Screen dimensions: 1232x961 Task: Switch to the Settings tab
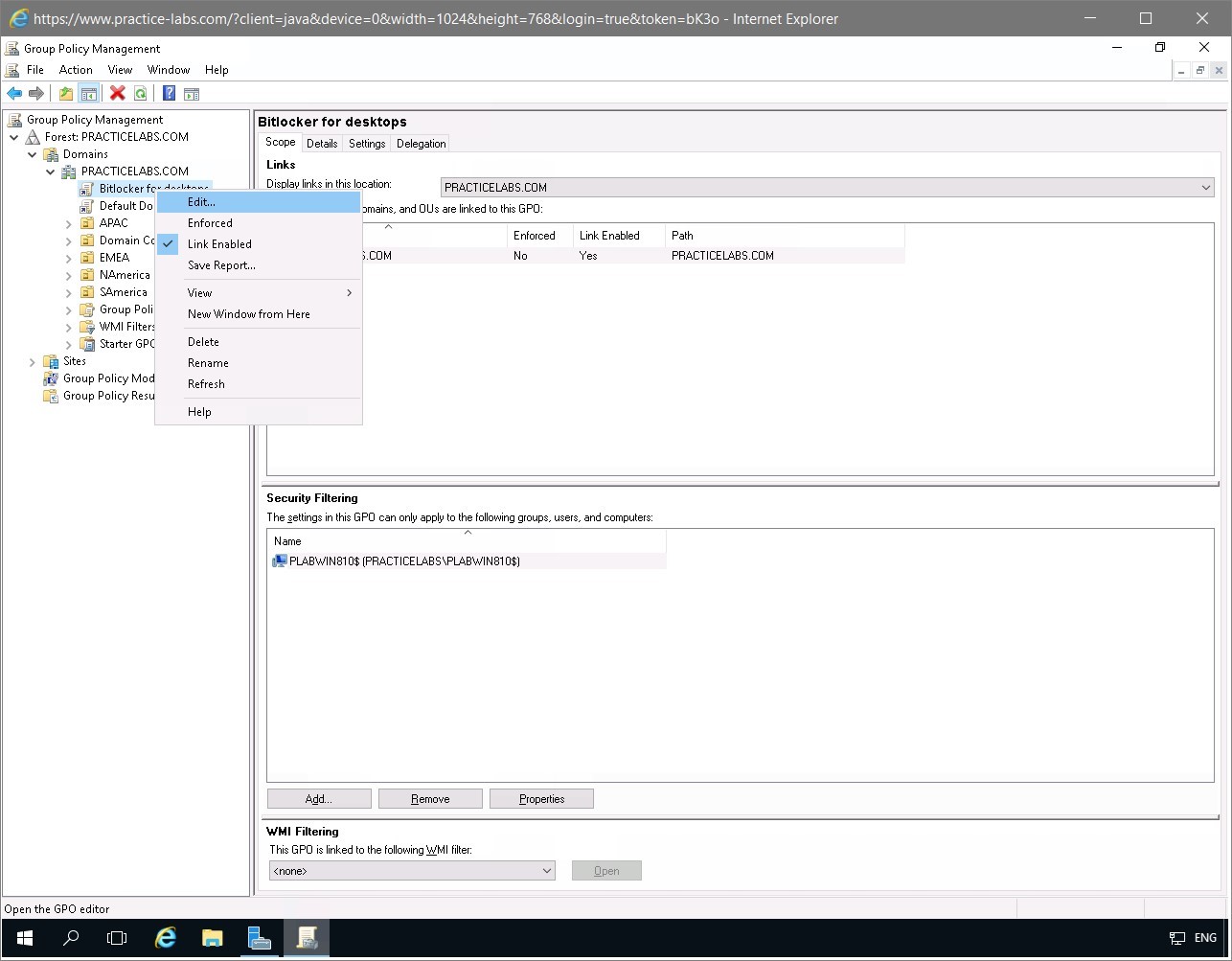point(366,143)
